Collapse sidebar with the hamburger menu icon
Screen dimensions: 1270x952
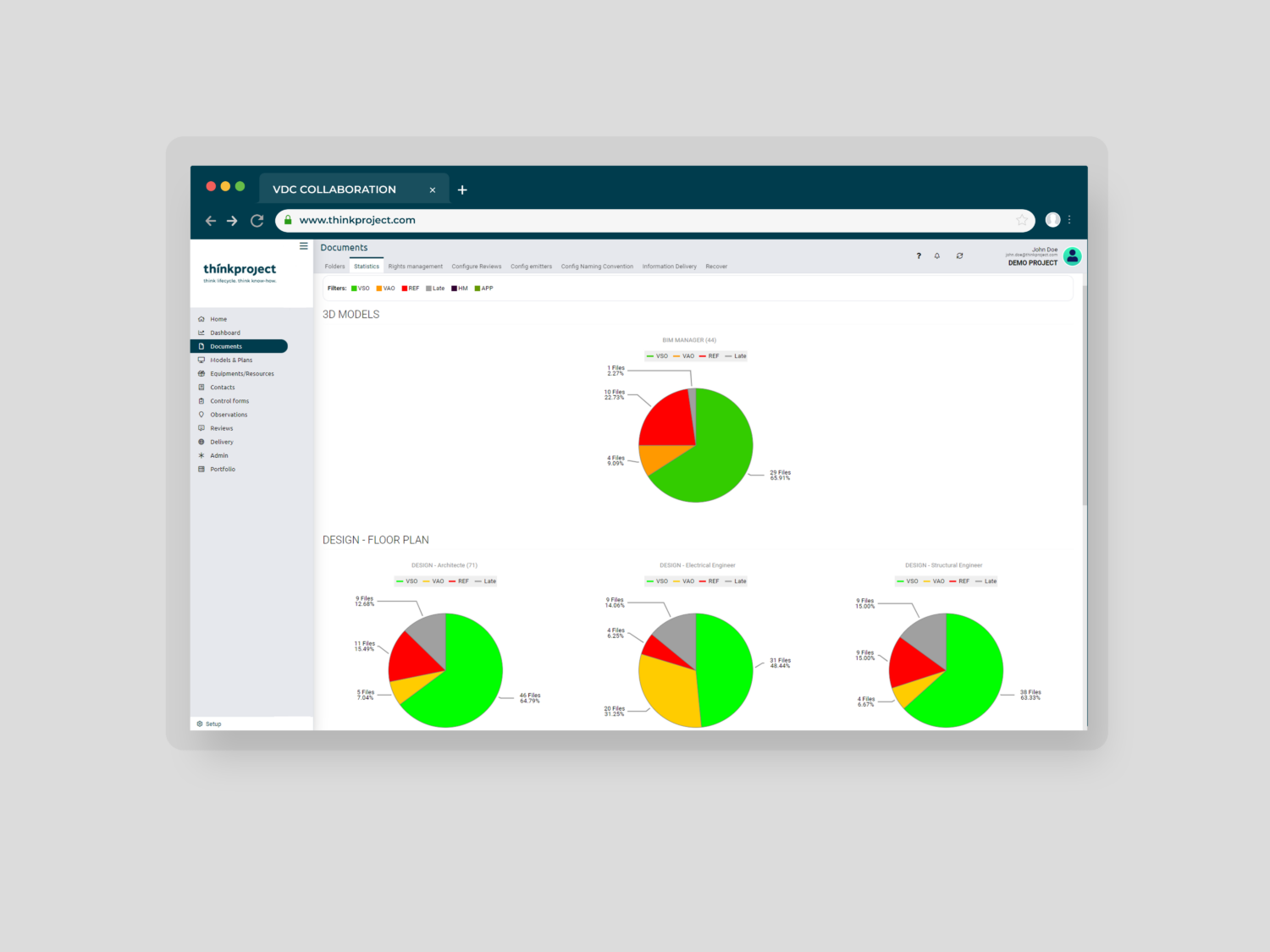(303, 246)
